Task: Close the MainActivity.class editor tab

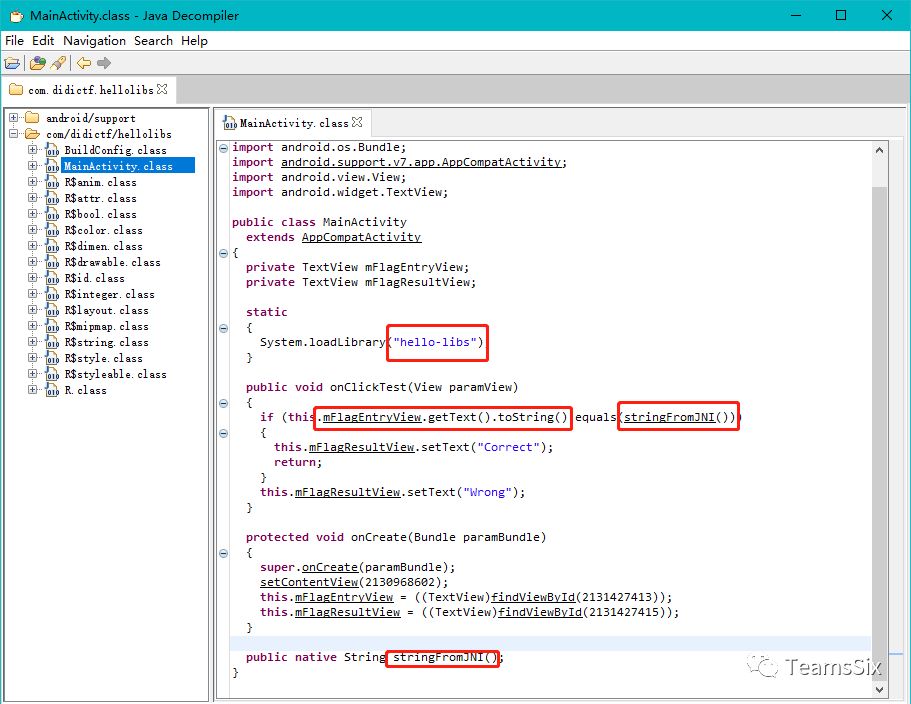Action: [357, 123]
